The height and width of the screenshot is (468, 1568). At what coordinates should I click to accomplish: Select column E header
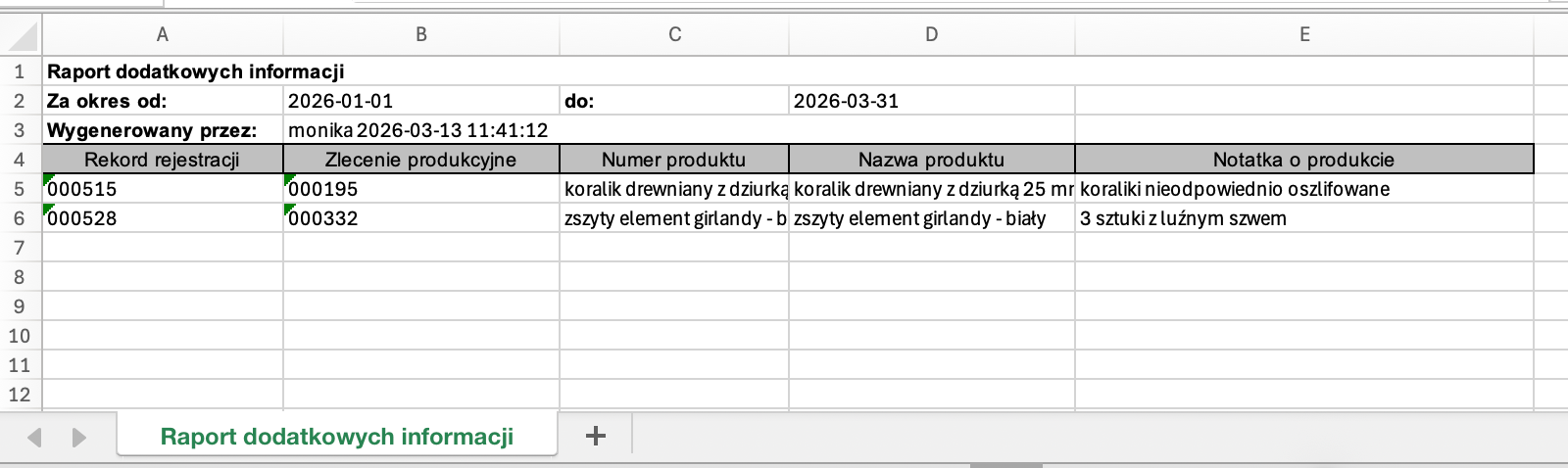tap(1304, 34)
